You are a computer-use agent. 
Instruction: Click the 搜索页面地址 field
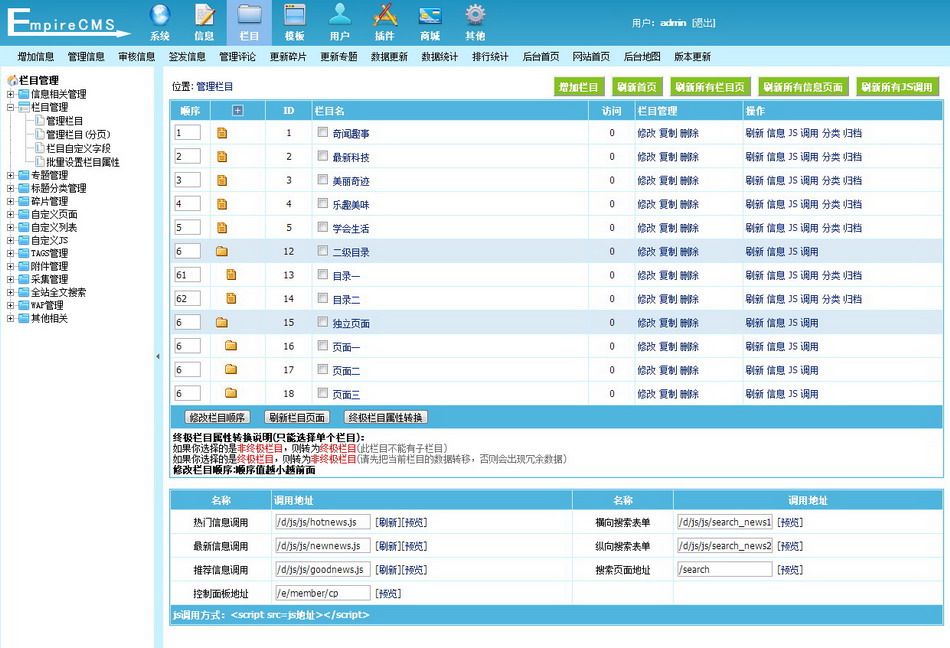725,569
